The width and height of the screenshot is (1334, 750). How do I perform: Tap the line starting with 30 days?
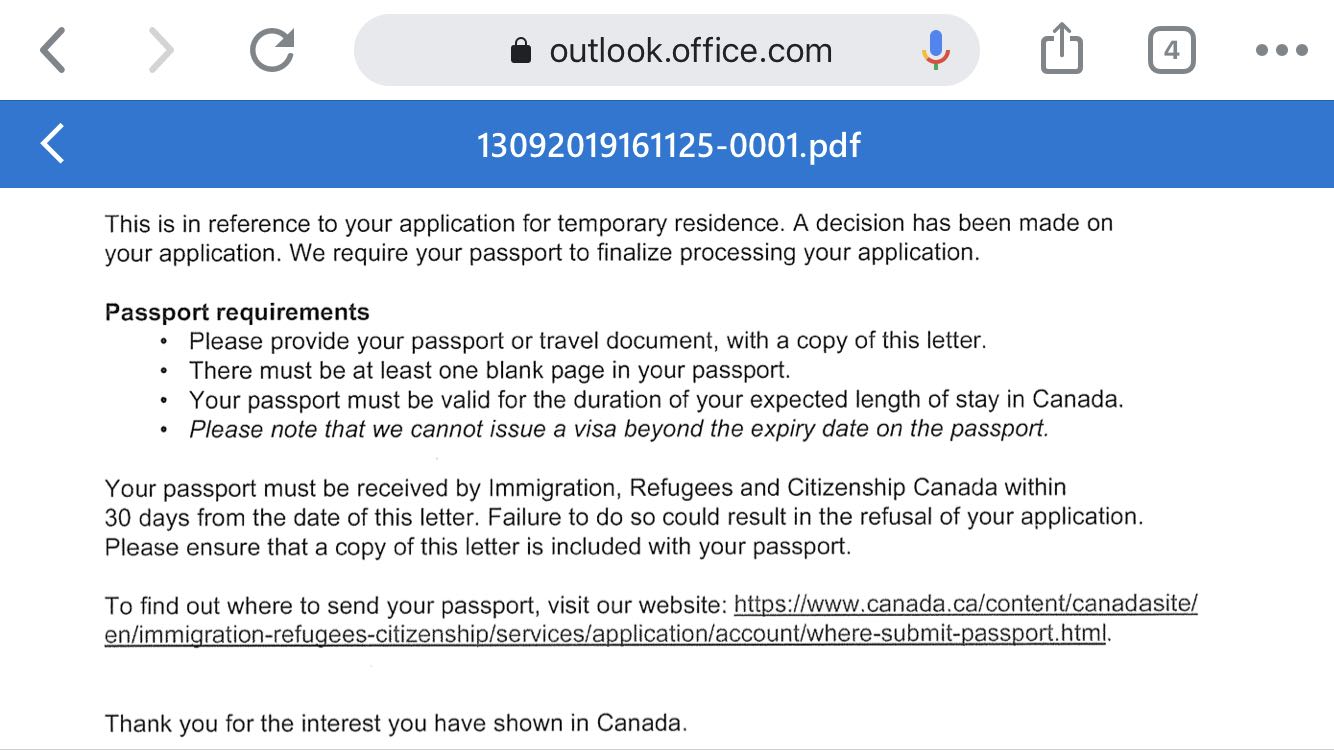pyautogui.click(x=623, y=517)
